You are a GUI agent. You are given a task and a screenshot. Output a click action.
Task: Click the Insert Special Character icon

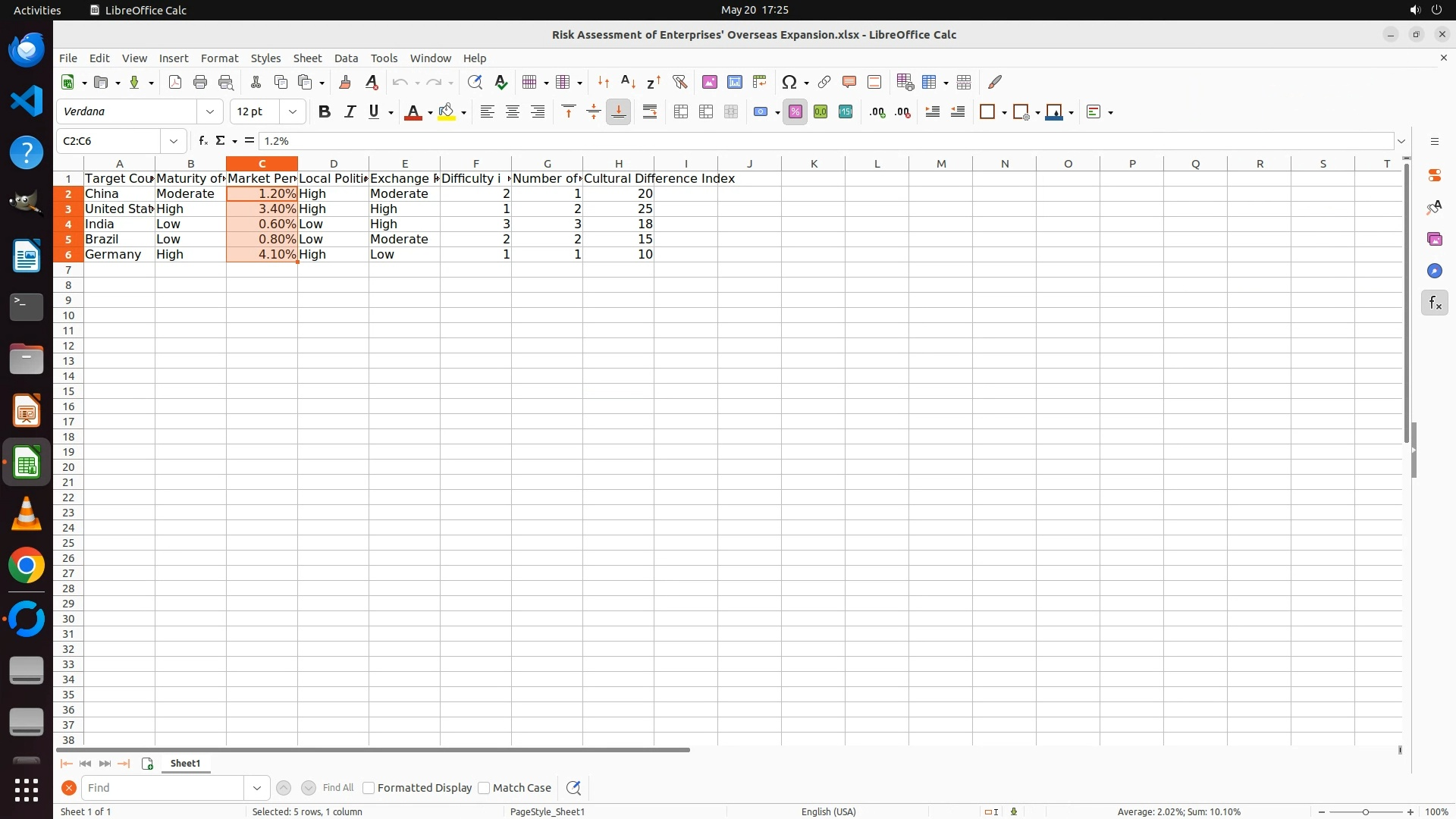pos(789,82)
